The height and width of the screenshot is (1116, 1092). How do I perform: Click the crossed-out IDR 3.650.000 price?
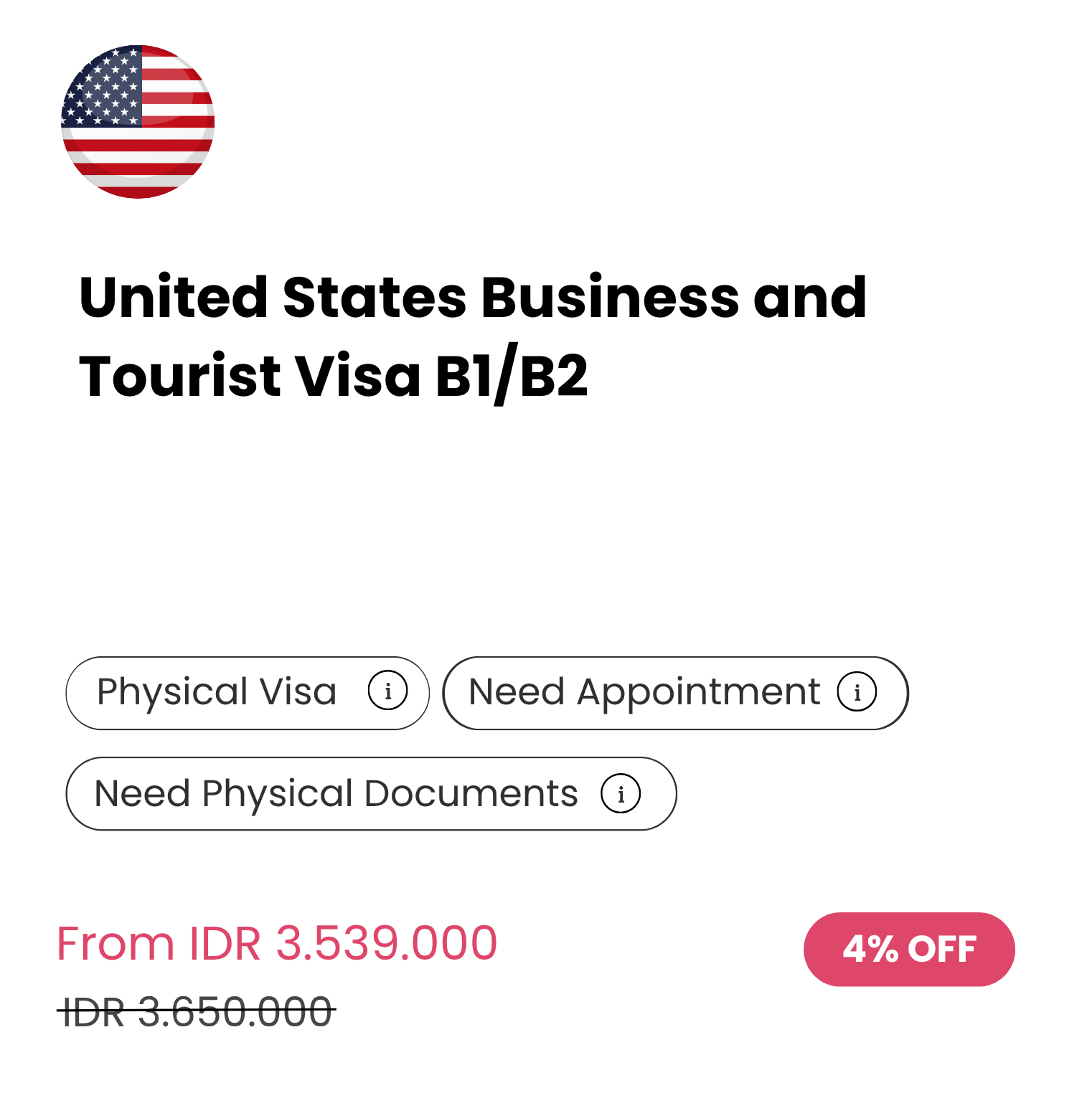pos(197,1012)
